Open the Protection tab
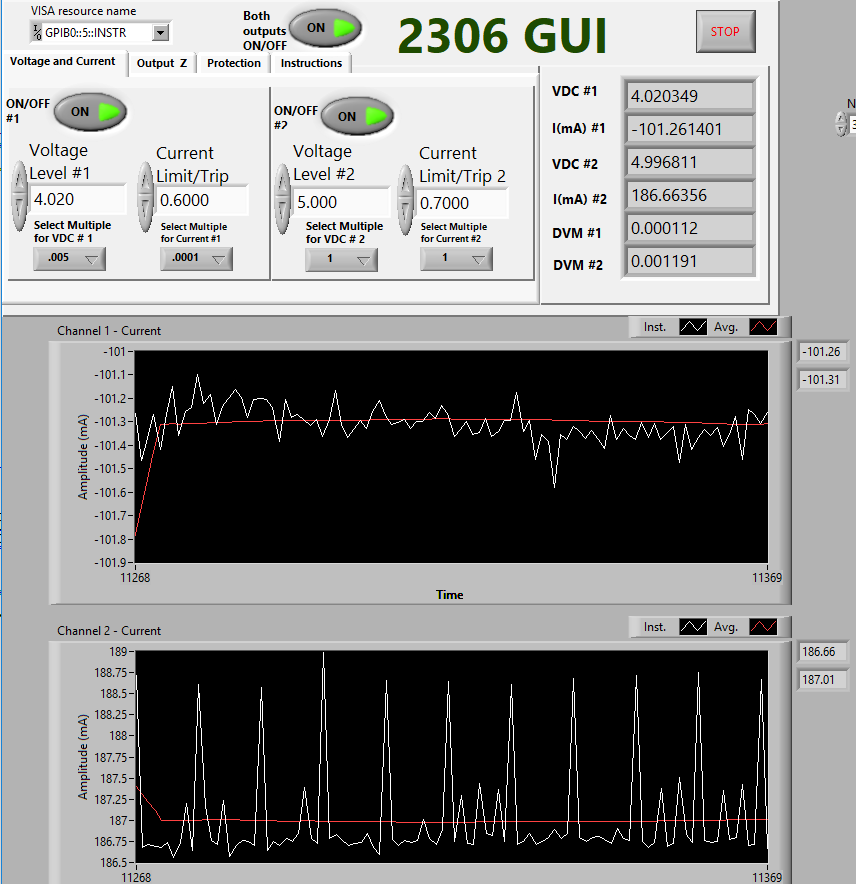The width and height of the screenshot is (856, 884). tap(233, 63)
